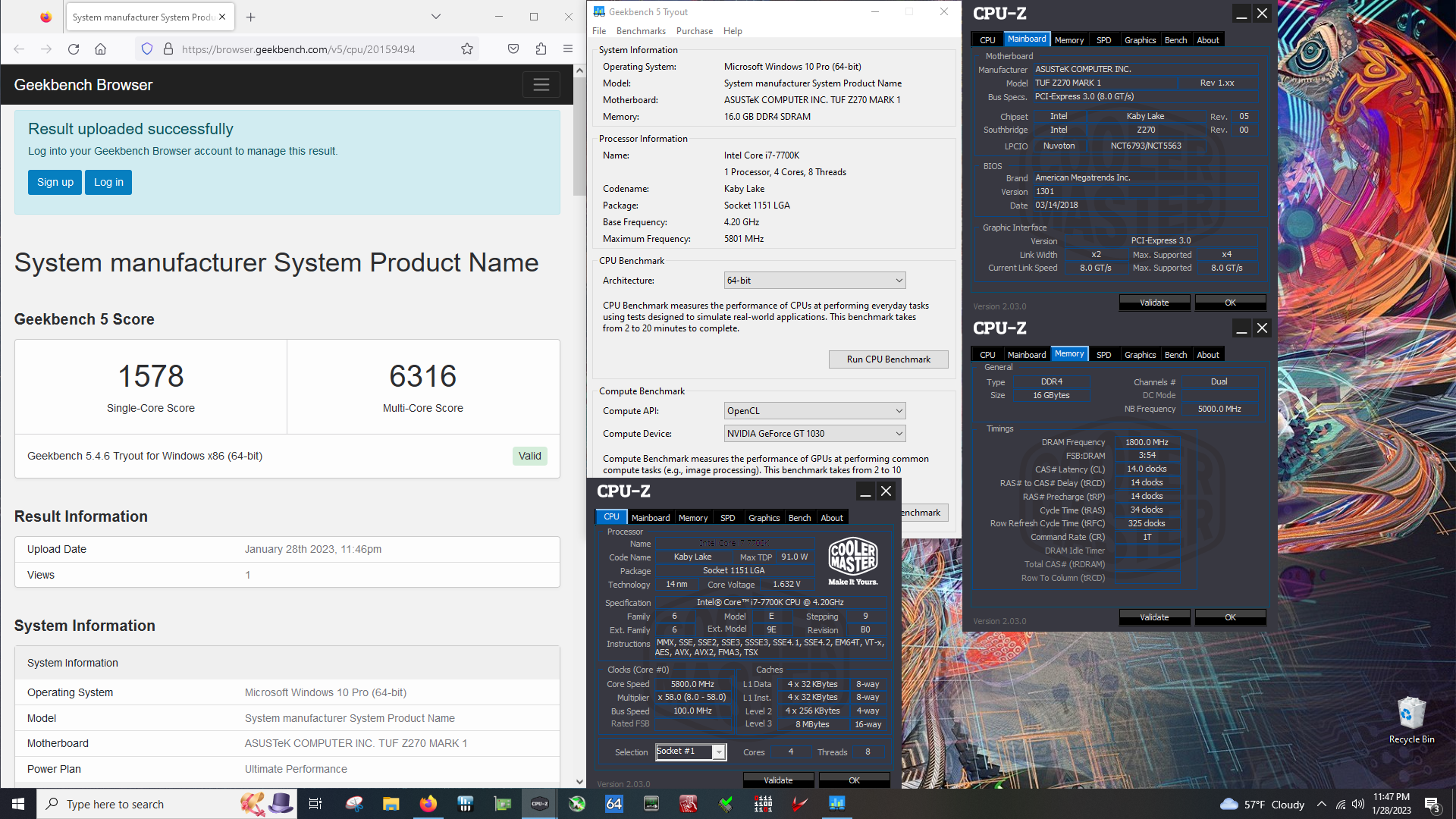Open Snipping Tool from the taskbar

click(354, 804)
